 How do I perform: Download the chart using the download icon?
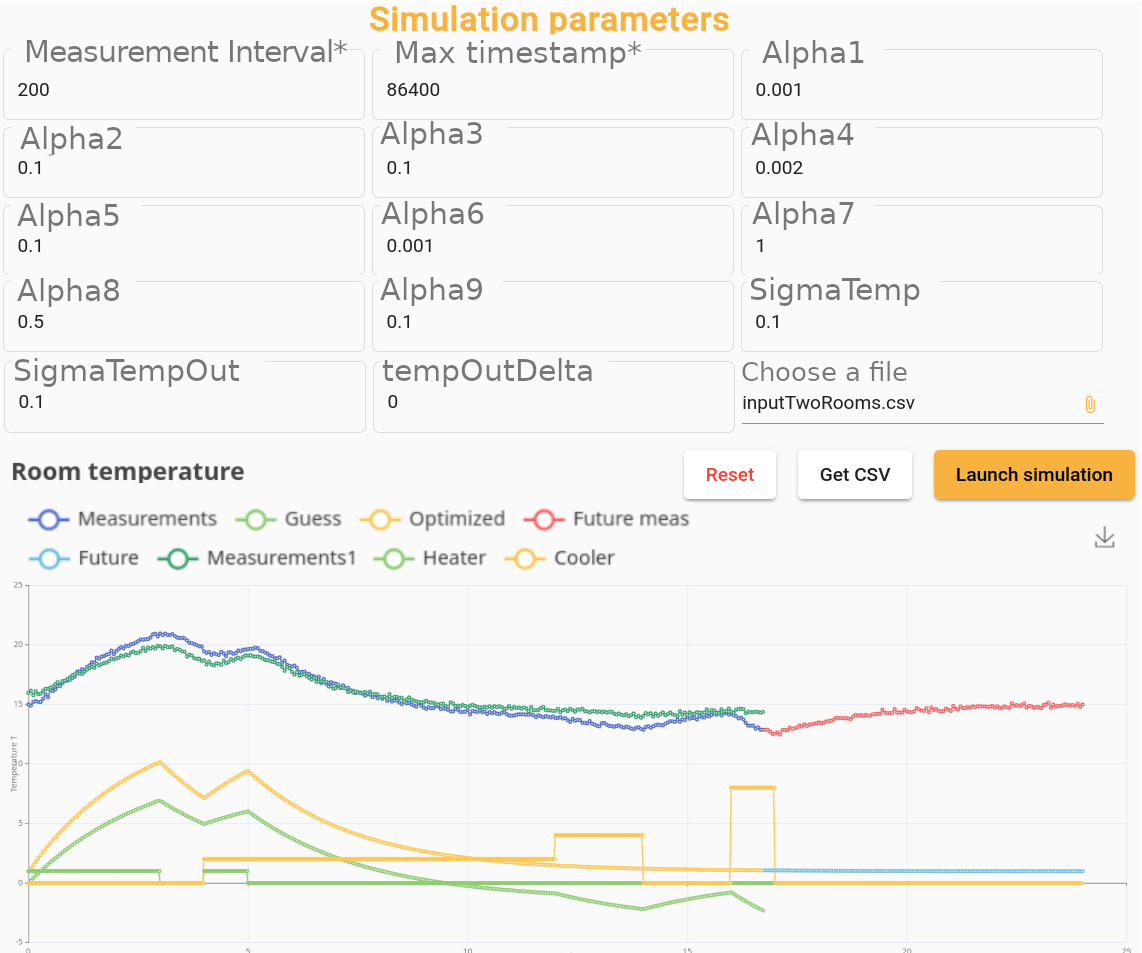coord(1104,538)
